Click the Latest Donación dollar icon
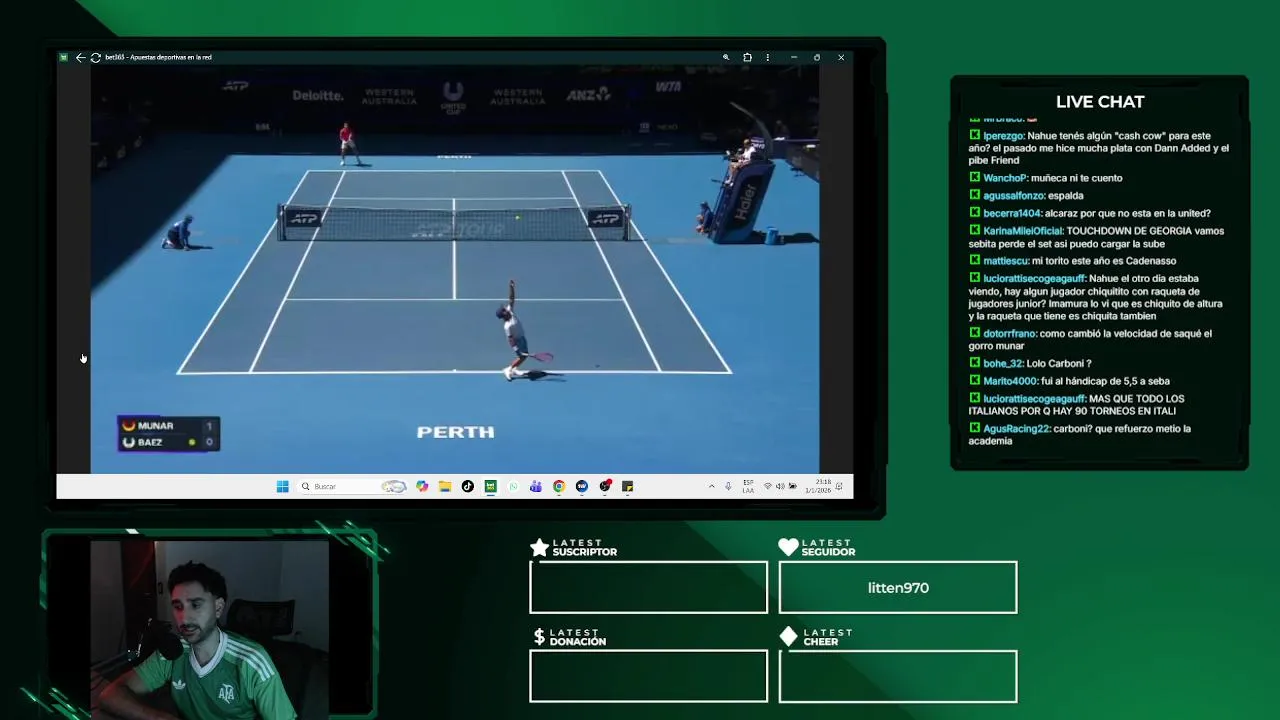 point(539,637)
